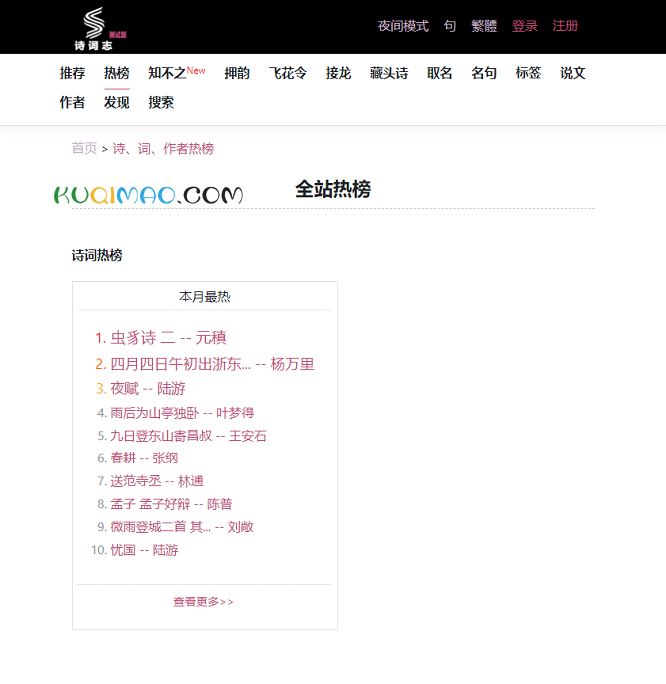Screen dimensions: 666x684
Task: Click the 首页 breadcrumb link
Action: point(84,149)
